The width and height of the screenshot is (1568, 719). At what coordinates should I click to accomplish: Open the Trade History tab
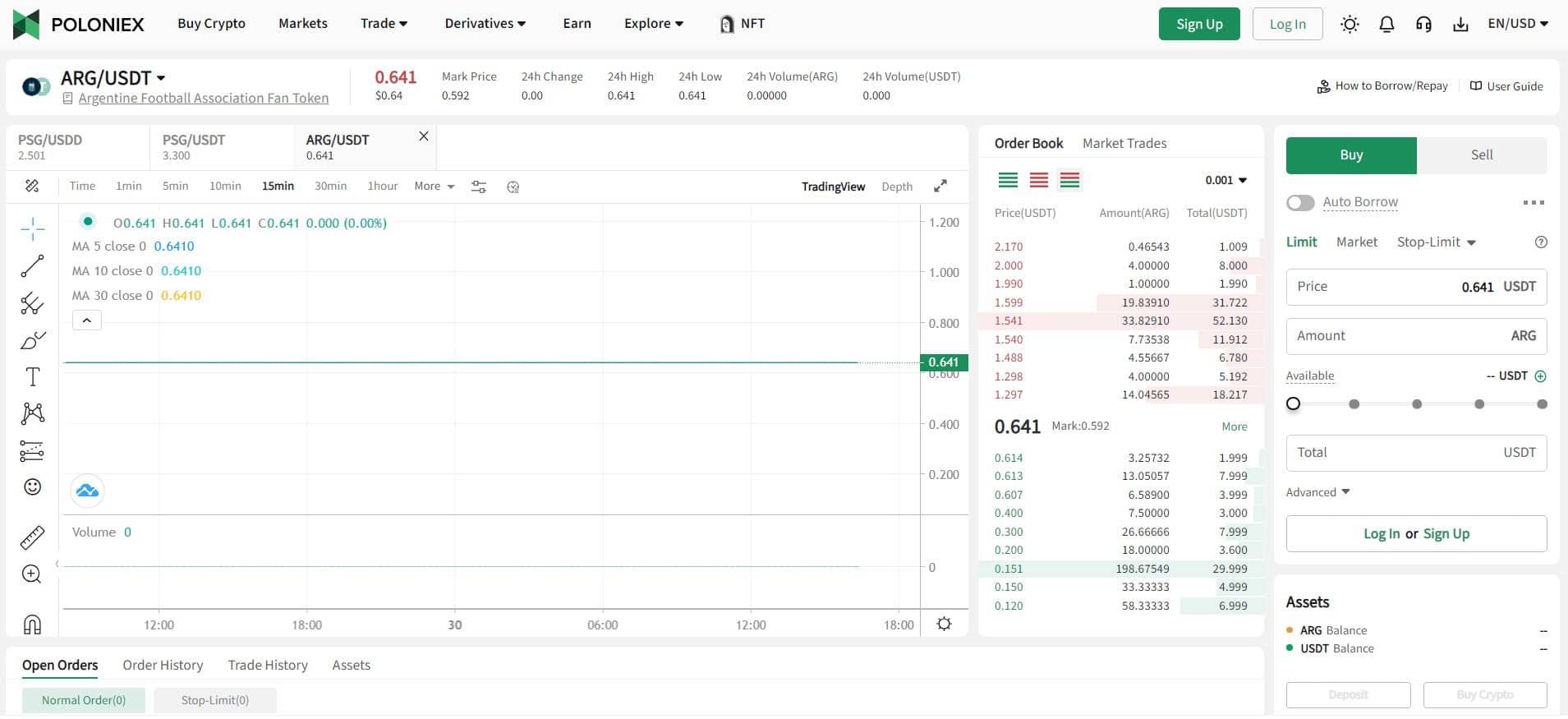click(268, 666)
